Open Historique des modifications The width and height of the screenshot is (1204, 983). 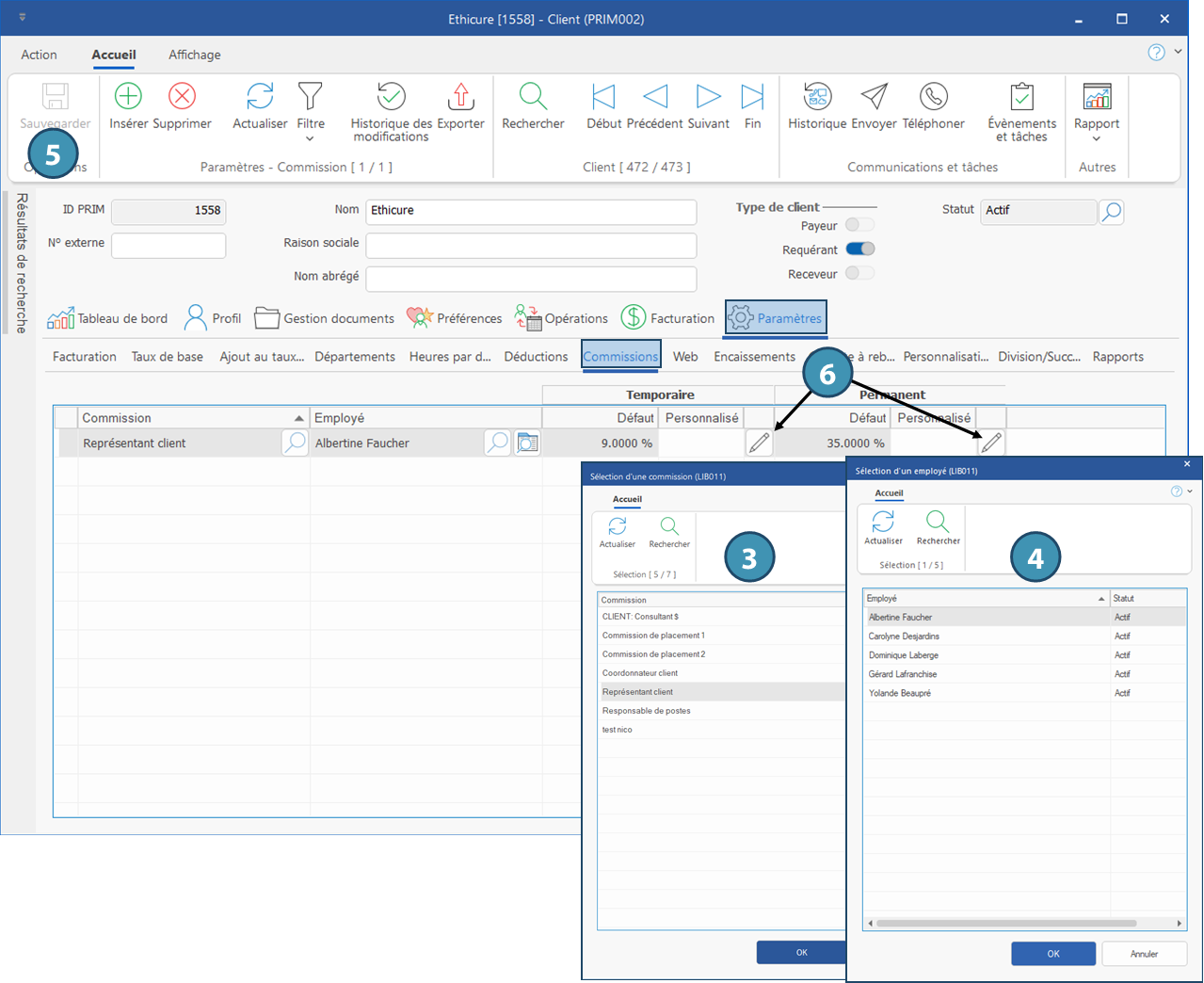tap(391, 97)
